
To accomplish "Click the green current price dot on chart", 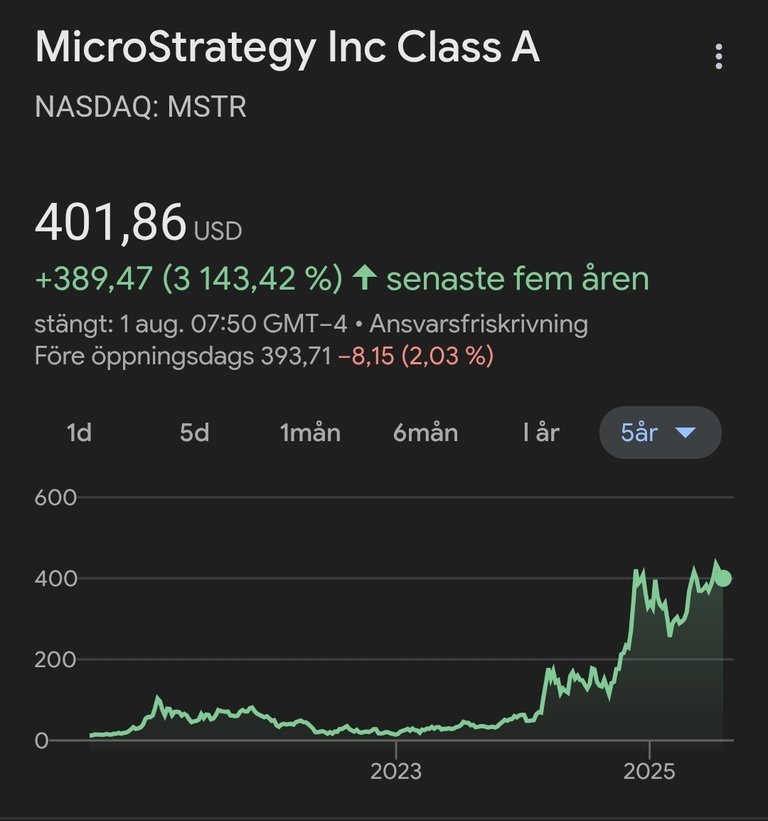I will [723, 578].
